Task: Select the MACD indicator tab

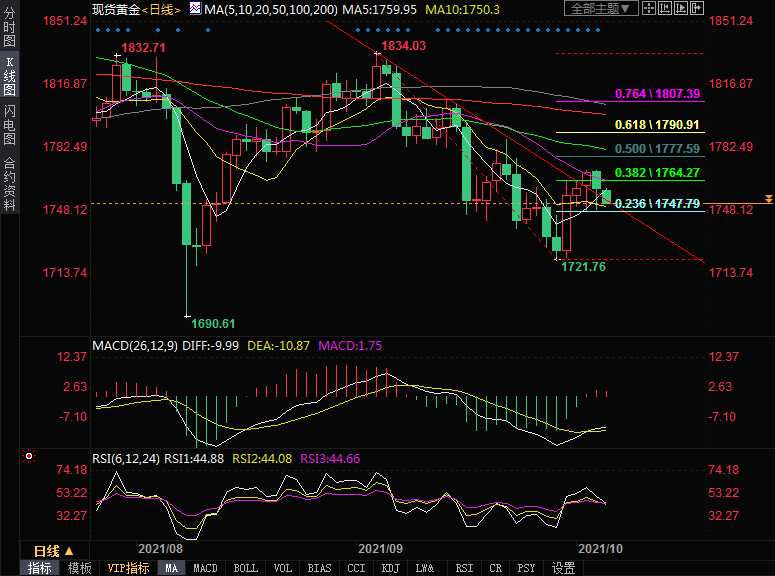Action: click(x=205, y=568)
